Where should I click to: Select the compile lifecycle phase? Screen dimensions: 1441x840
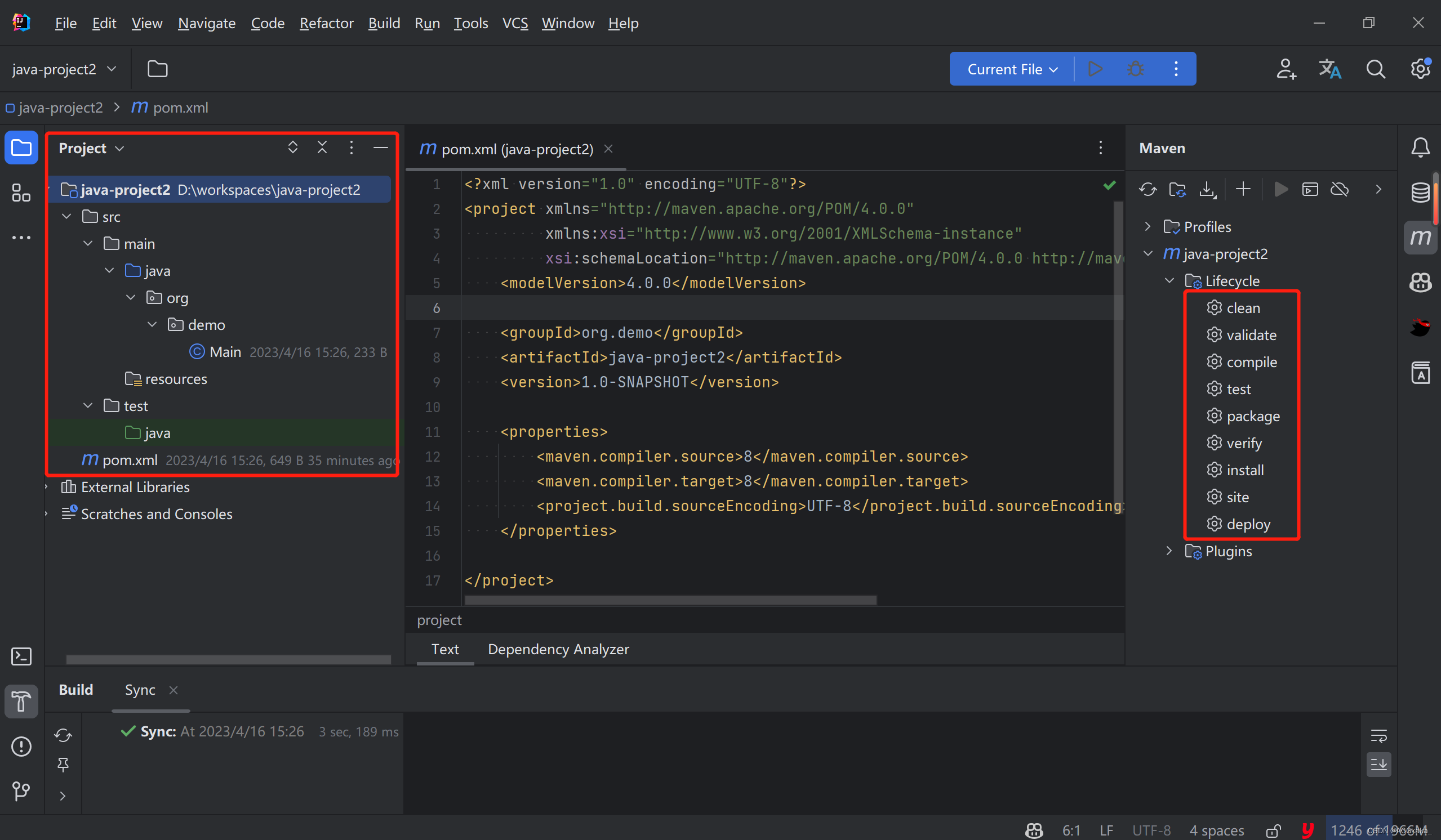1252,362
